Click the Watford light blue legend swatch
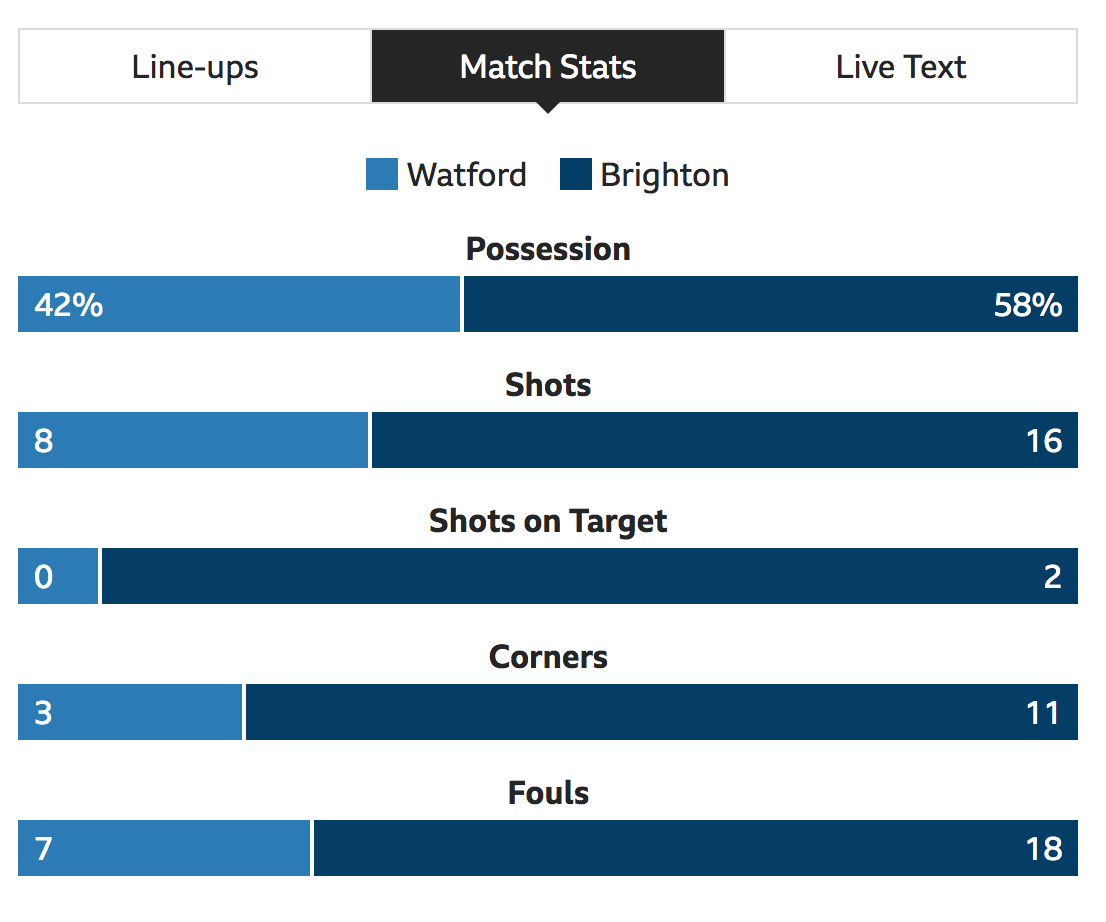The height and width of the screenshot is (922, 1106). (x=382, y=174)
